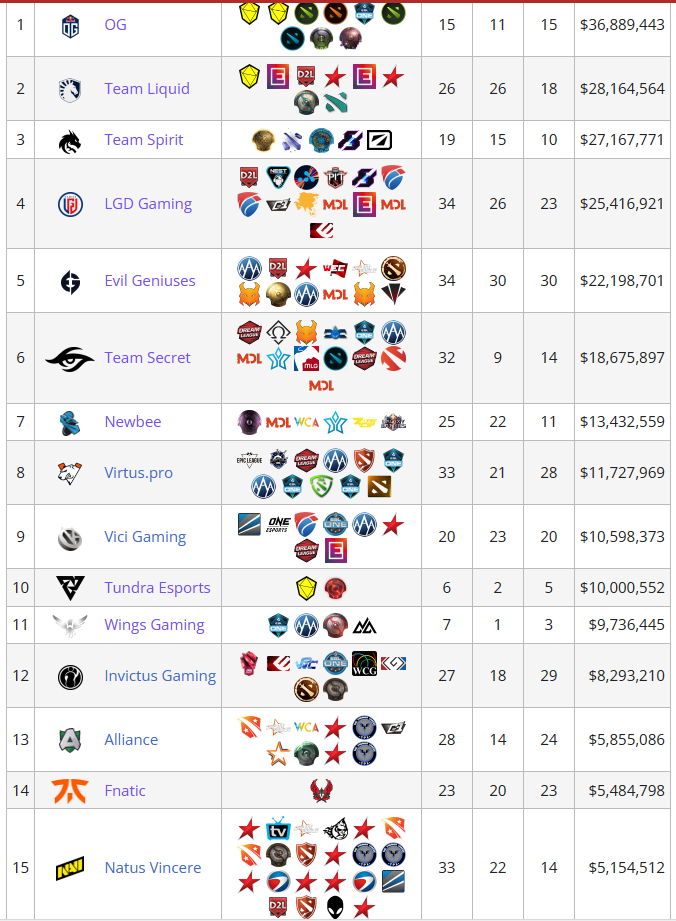This screenshot has width=676, height=921.
Task: Click the Team Spirit dragon logo
Action: point(70,141)
